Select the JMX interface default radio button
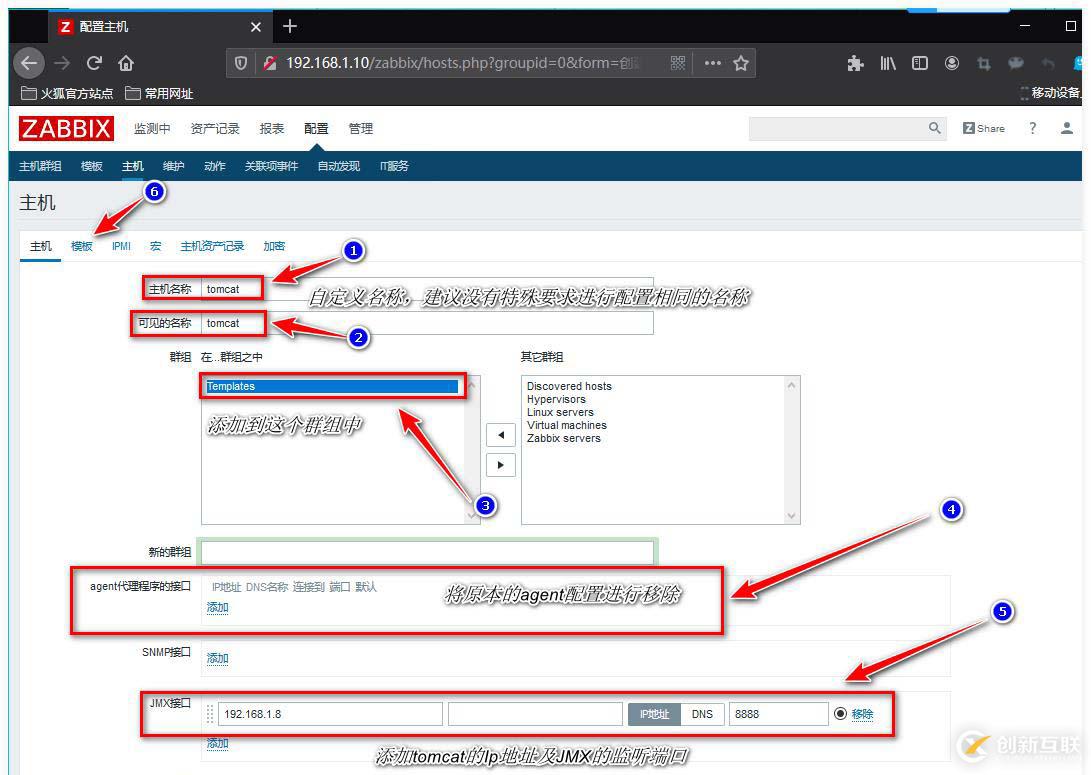This screenshot has width=1091, height=775. tap(840, 714)
